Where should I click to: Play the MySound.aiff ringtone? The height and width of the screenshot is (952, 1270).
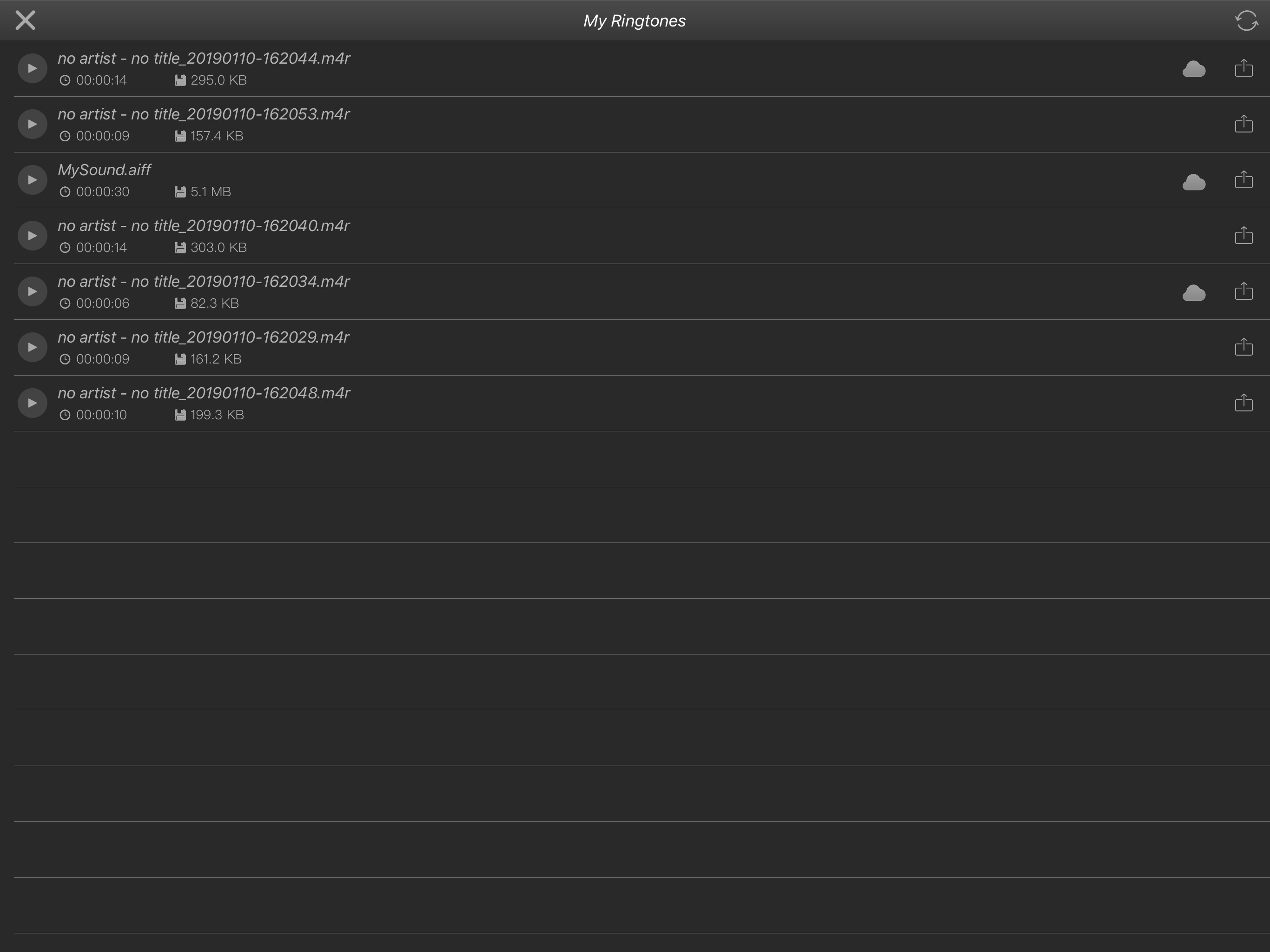coord(32,180)
